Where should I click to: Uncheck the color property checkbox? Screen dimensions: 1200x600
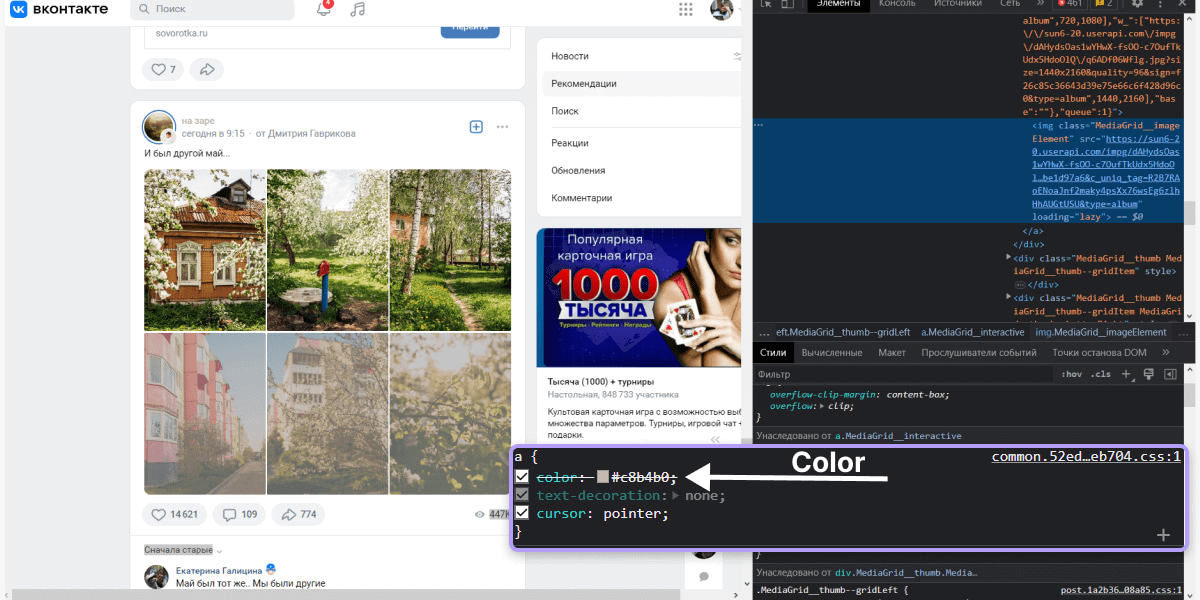(522, 477)
